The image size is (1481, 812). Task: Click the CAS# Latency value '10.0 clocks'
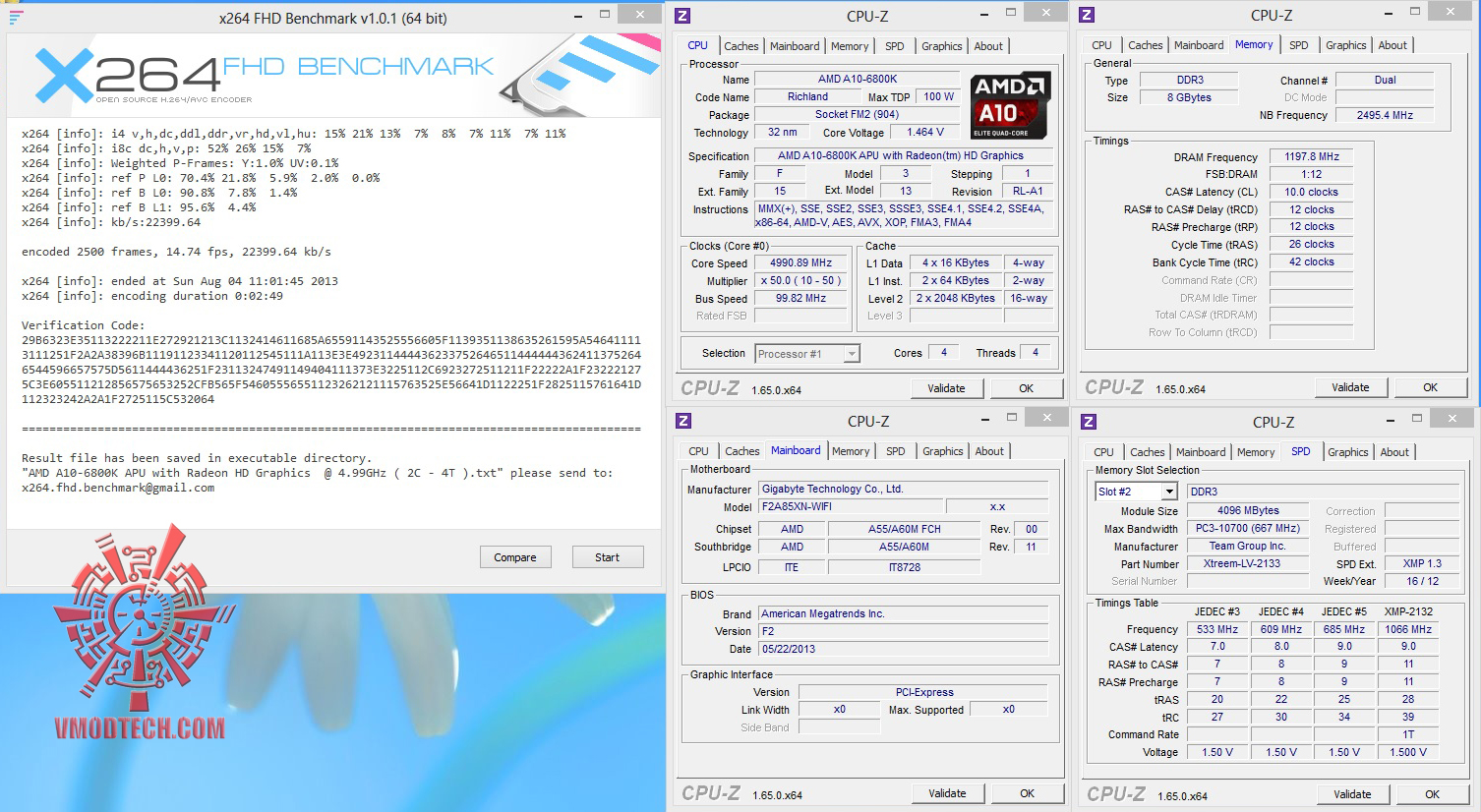click(1312, 193)
